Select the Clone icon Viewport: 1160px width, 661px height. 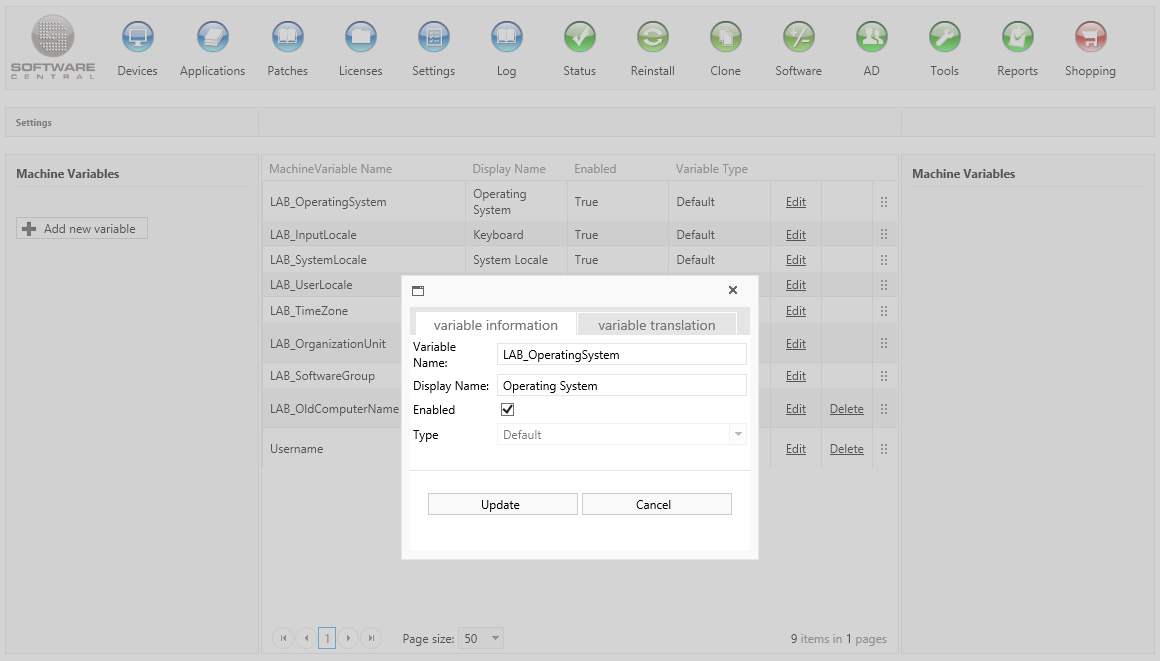[725, 38]
